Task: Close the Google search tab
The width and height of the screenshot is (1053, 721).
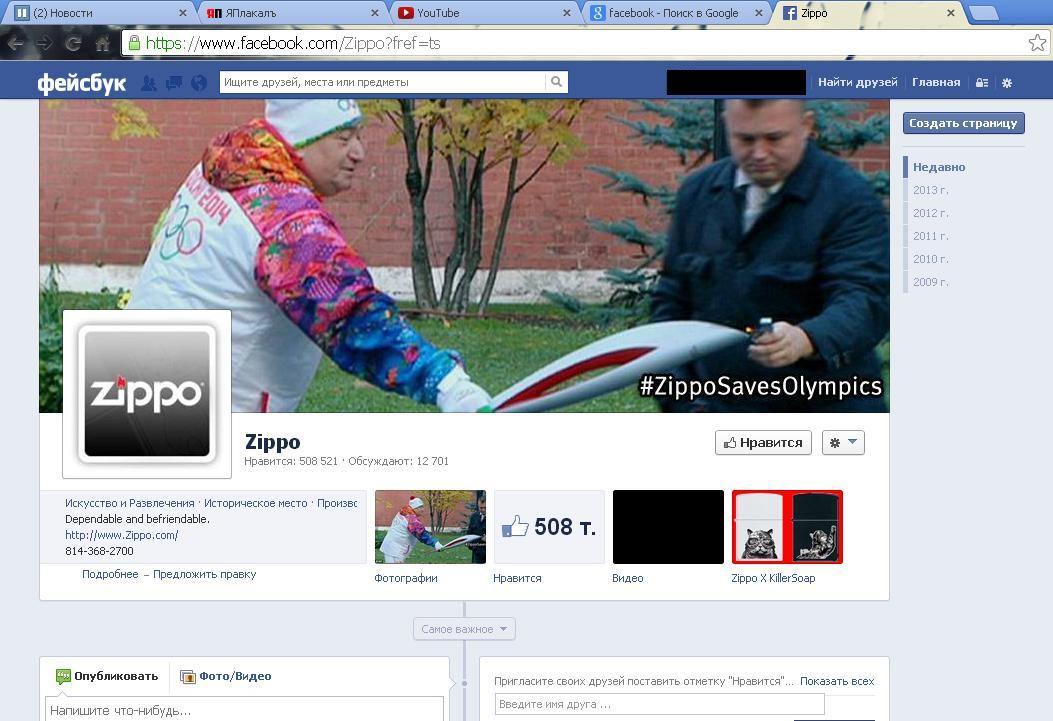Action: click(759, 13)
